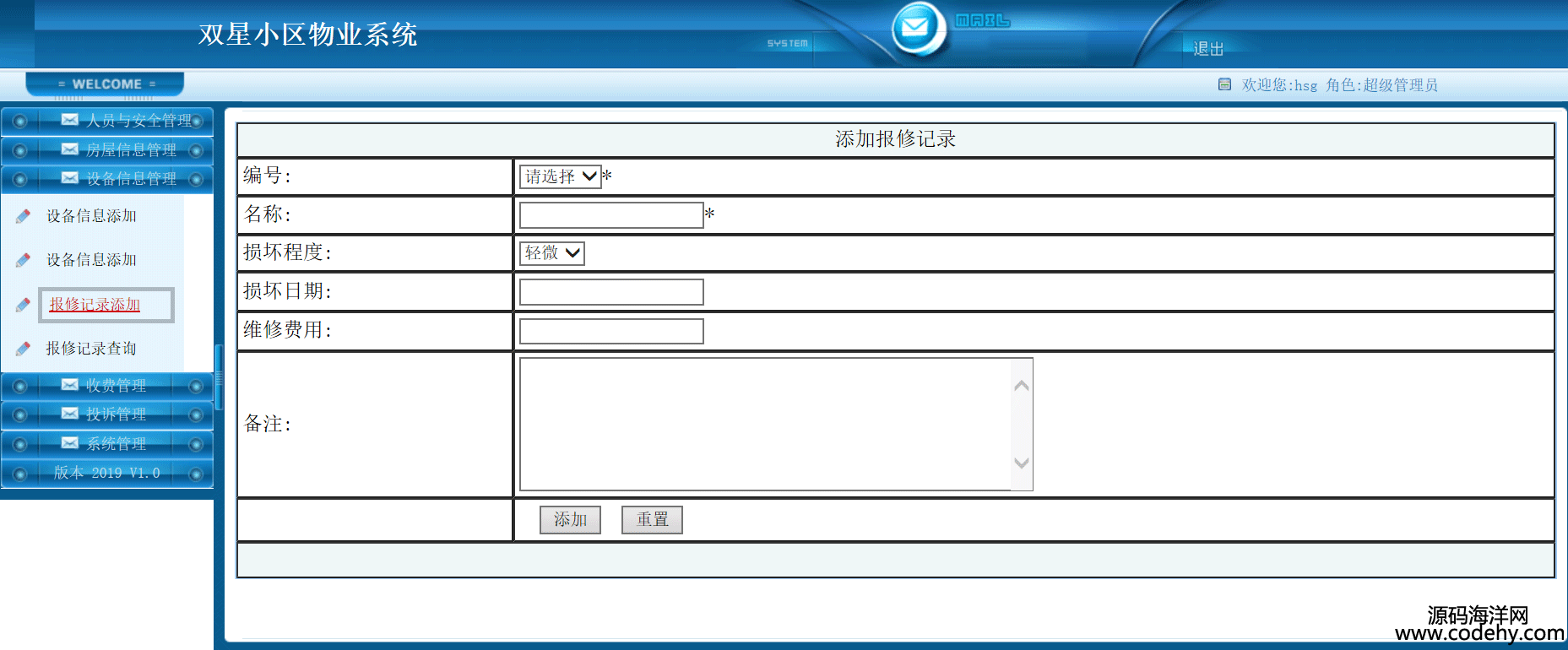Click the WELCOME tab button
This screenshot has height=650, width=1568.
[x=105, y=84]
